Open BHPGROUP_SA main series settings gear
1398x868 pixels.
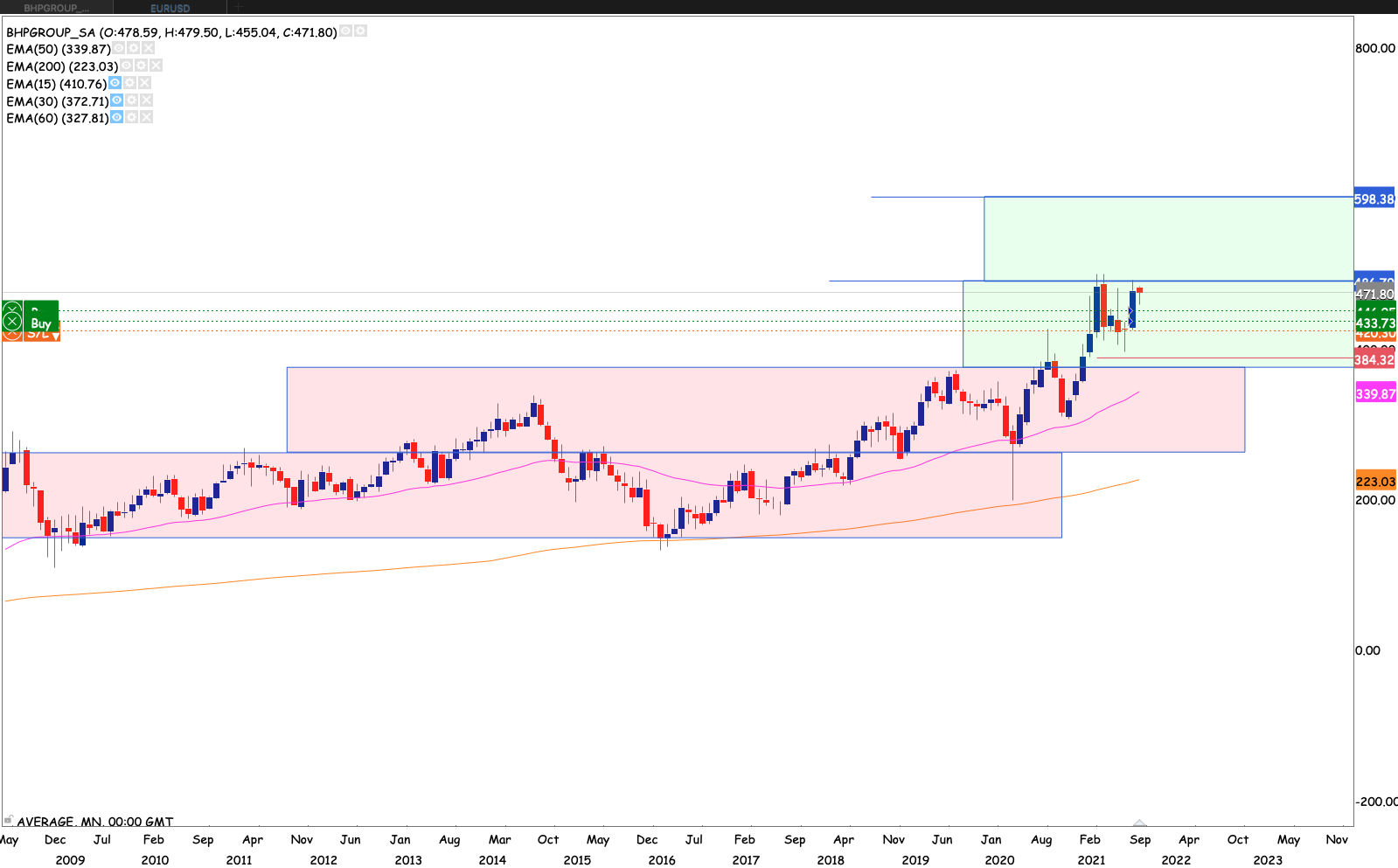[360, 31]
